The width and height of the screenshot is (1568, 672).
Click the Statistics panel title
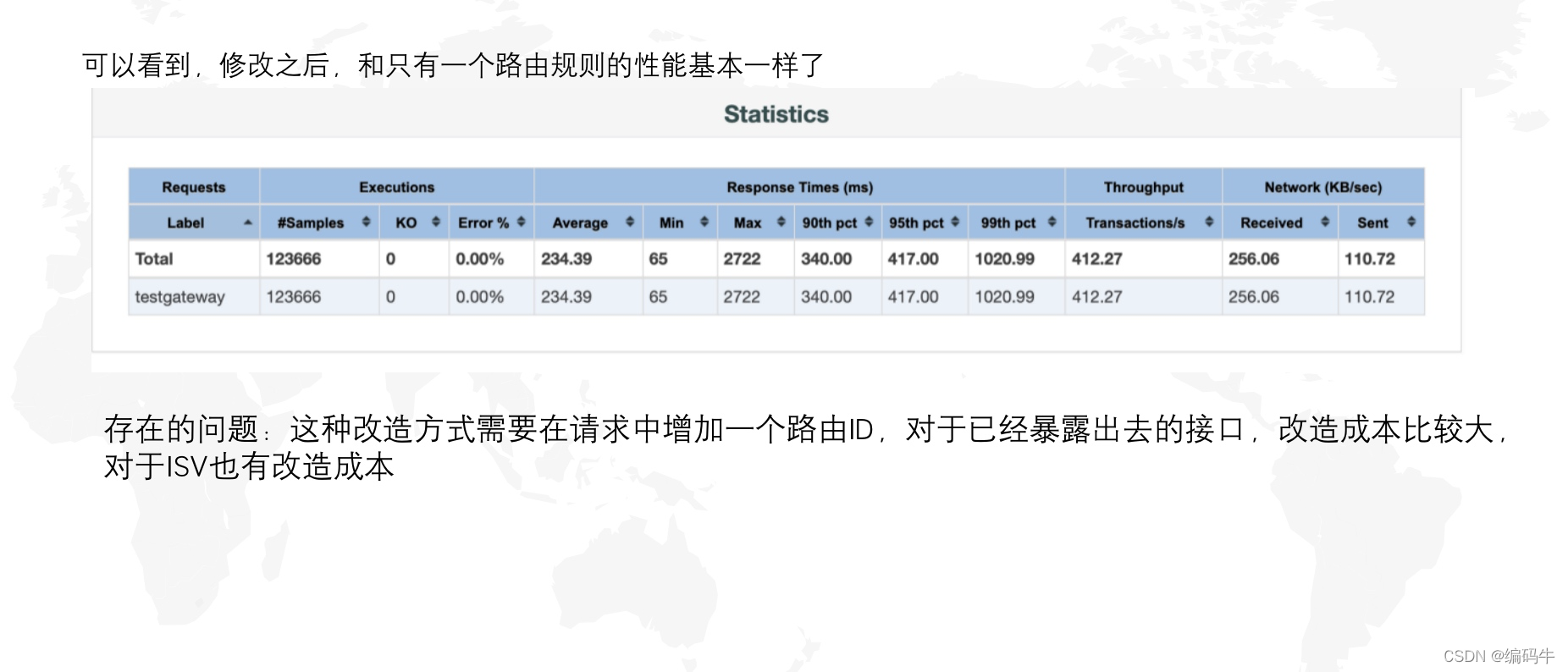(776, 114)
